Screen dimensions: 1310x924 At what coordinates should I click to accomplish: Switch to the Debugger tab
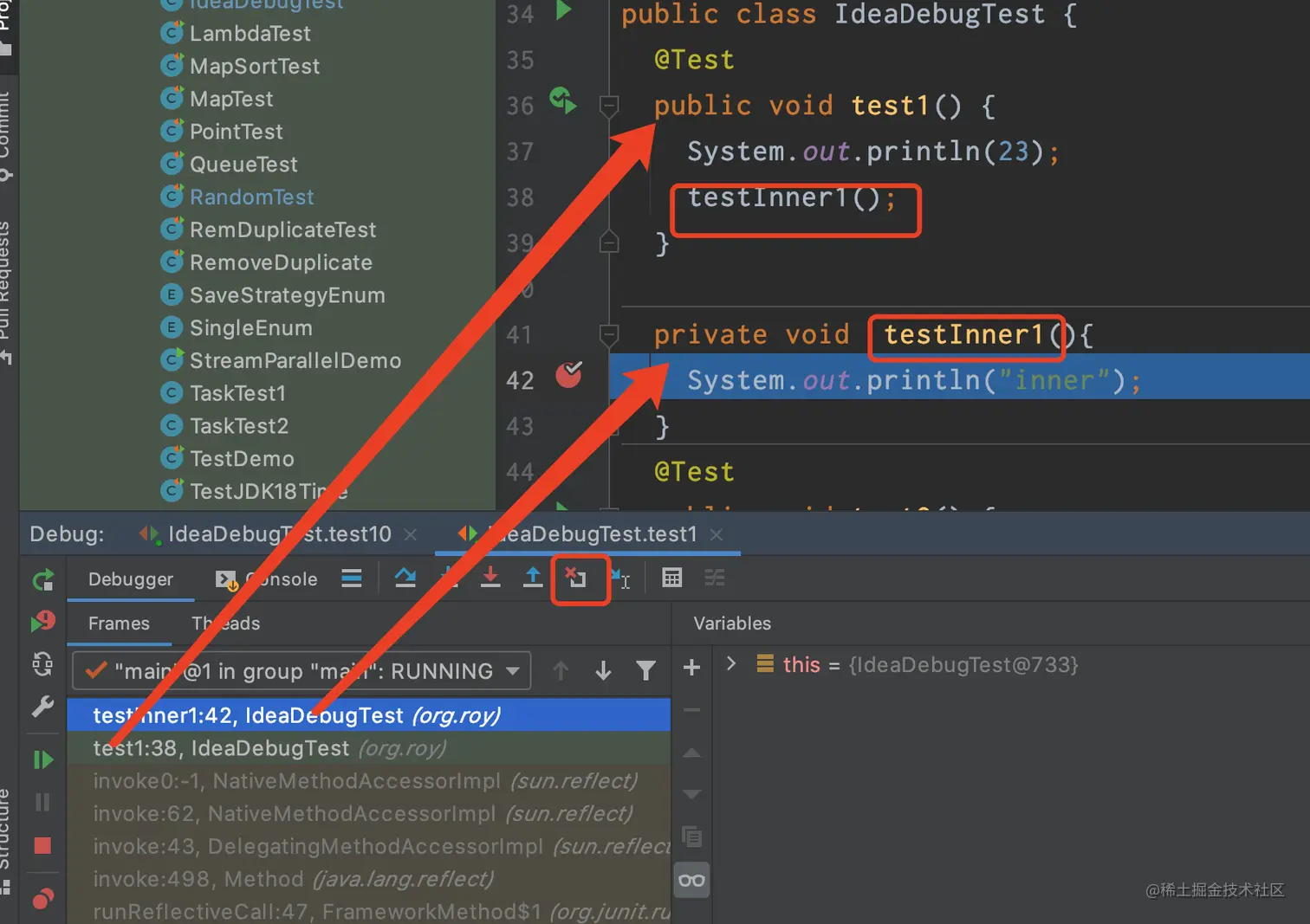[x=131, y=579]
